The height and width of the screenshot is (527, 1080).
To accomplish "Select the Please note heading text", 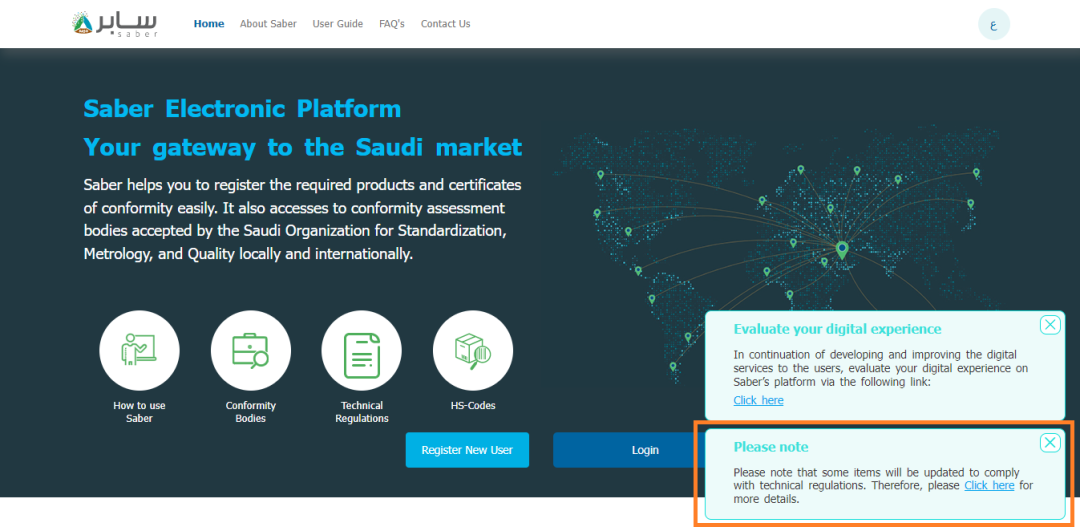I will pyautogui.click(x=771, y=447).
